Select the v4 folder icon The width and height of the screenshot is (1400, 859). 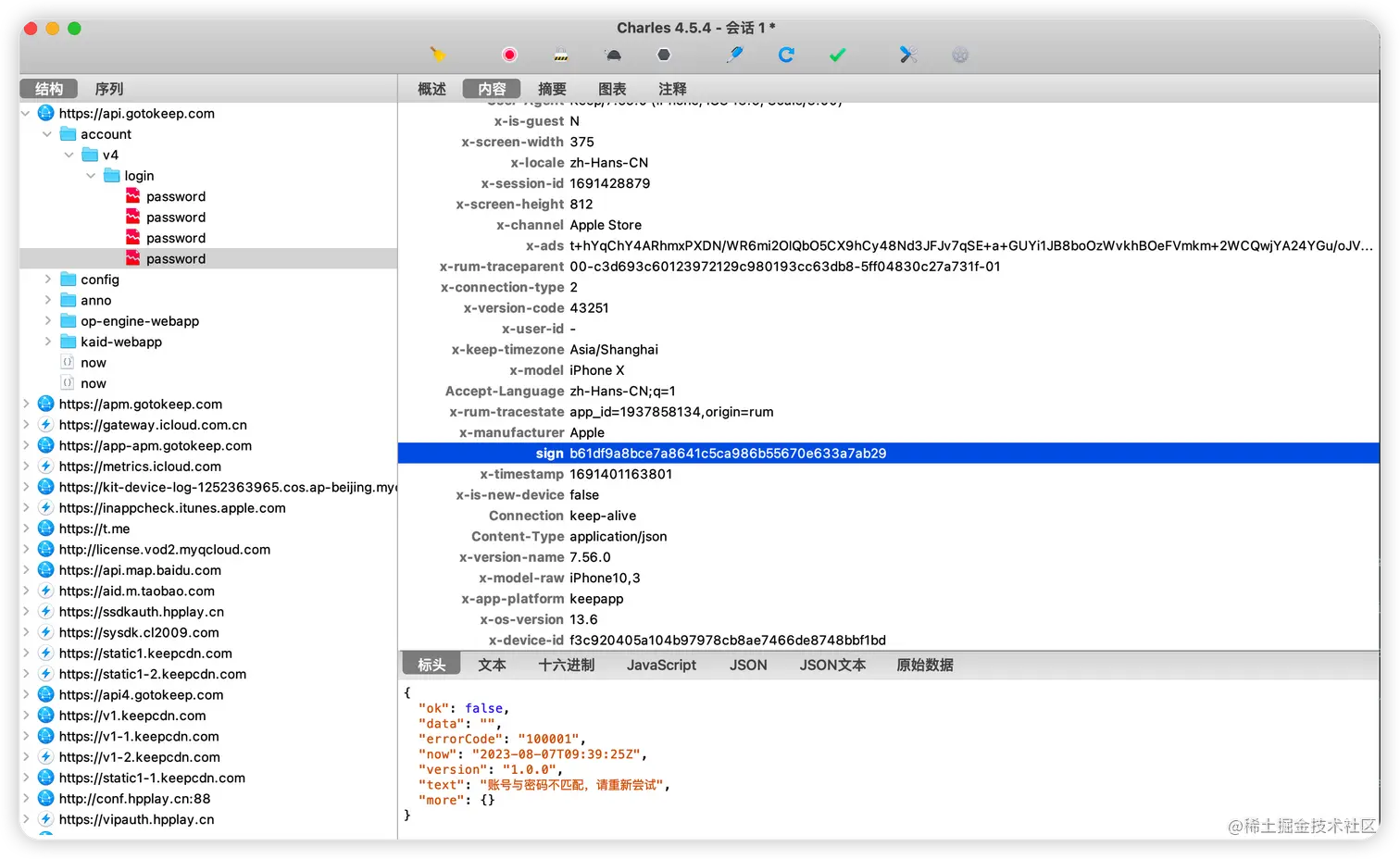[x=90, y=155]
